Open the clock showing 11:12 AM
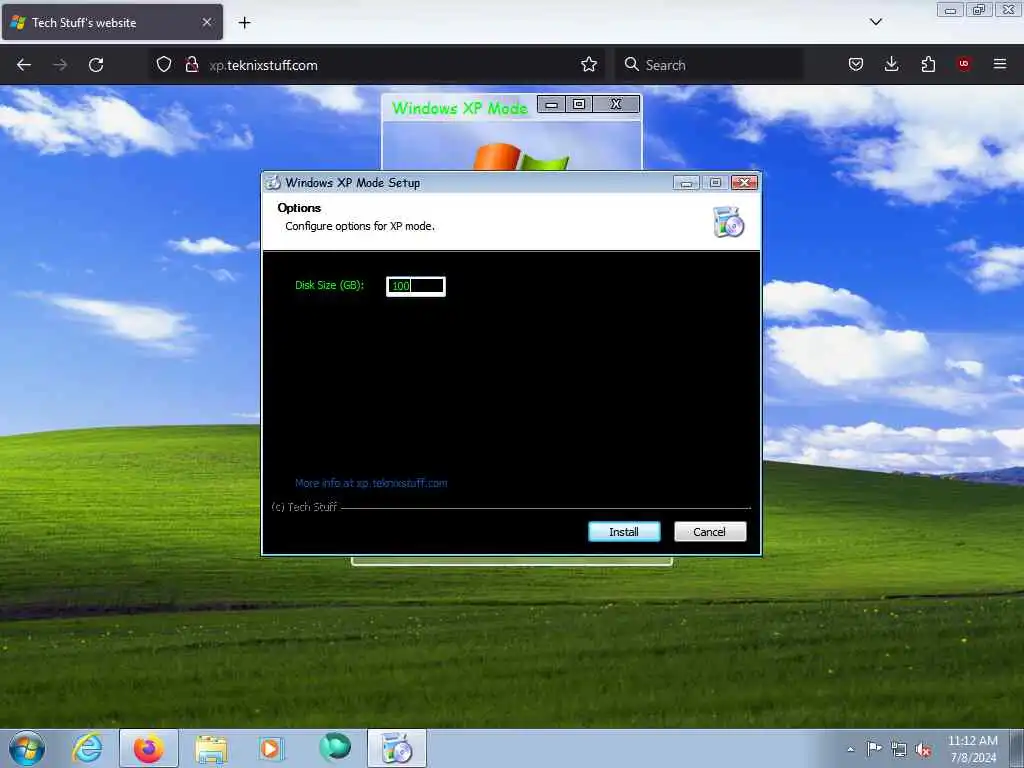Image resolution: width=1024 pixels, height=768 pixels. coord(972,749)
